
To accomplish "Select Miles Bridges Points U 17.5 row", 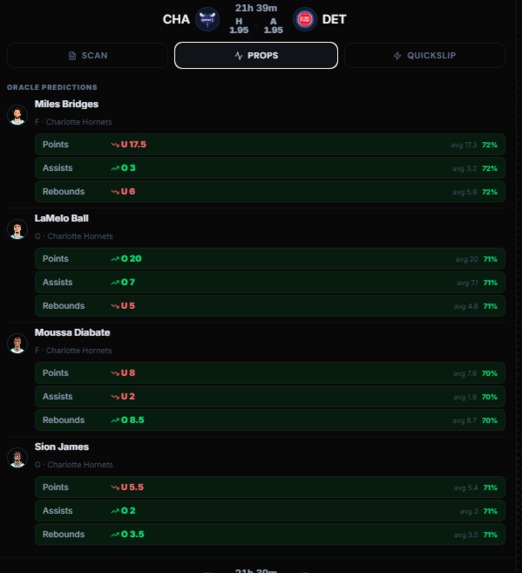I will point(270,144).
